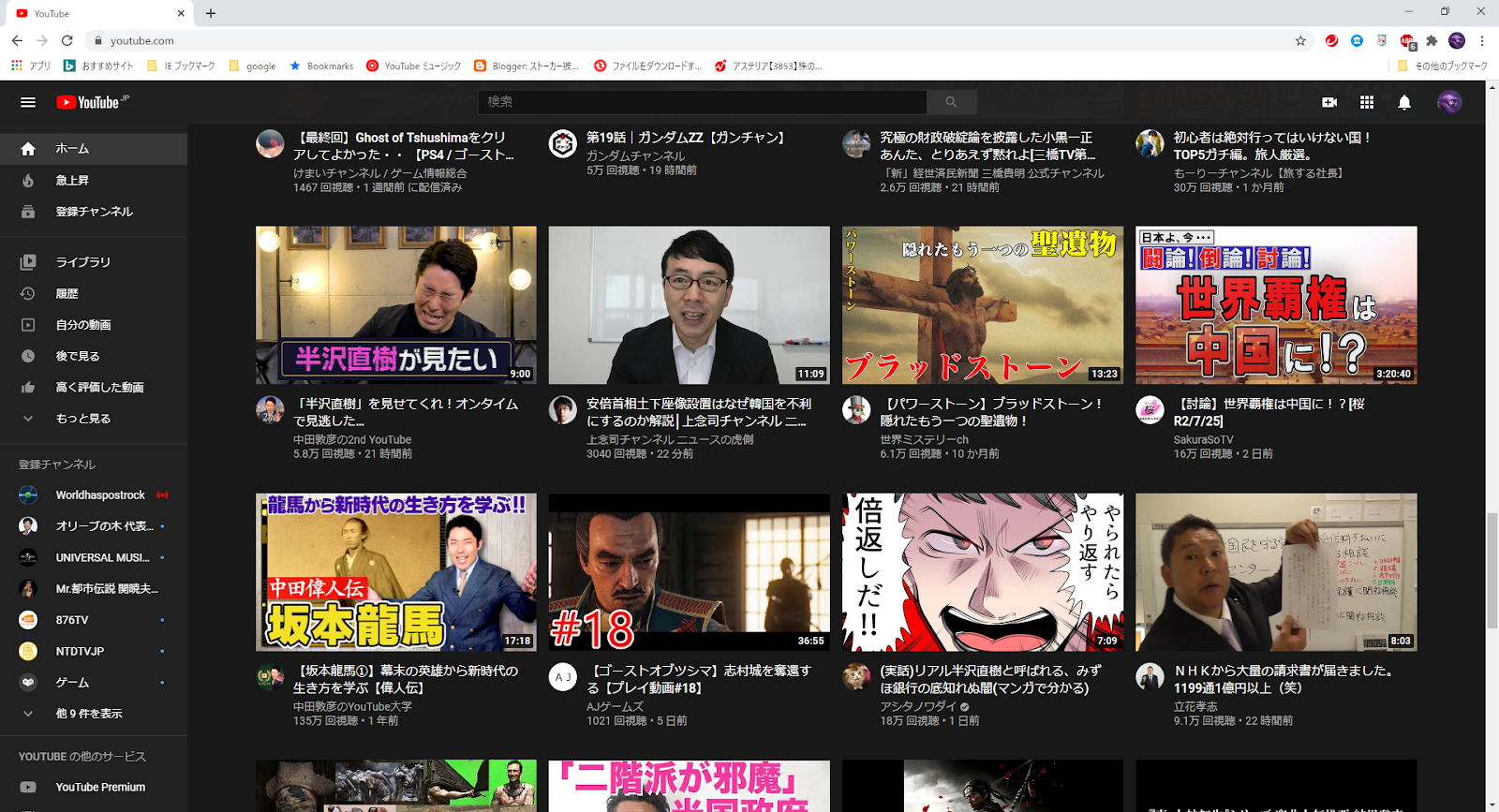Viewport: 1499px width, 812px height.
Task: Open the google bookmark folder
Action: click(x=252, y=66)
